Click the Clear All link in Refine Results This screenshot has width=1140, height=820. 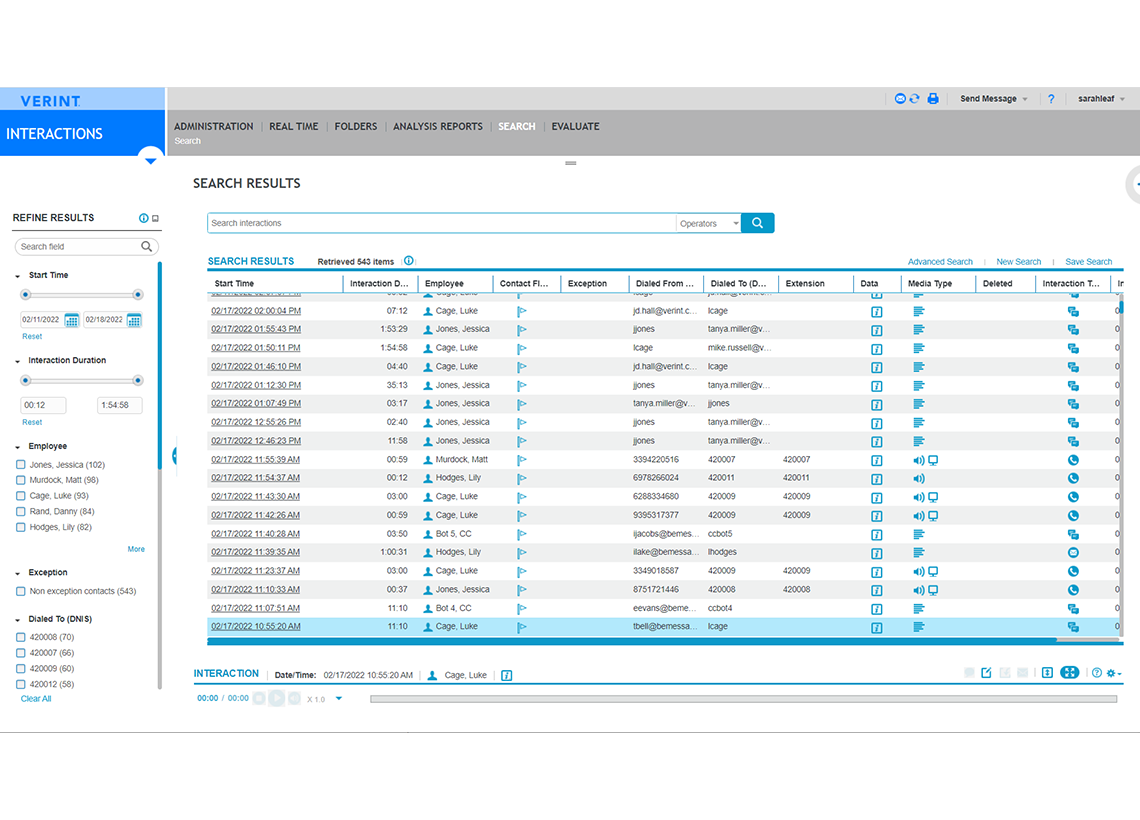coord(35,698)
